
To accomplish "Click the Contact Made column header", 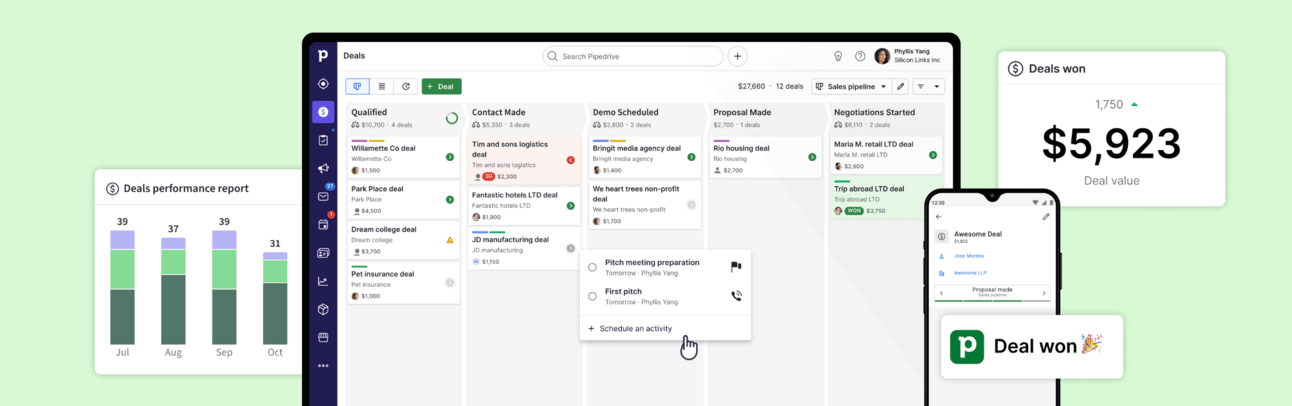I will pyautogui.click(x=498, y=112).
